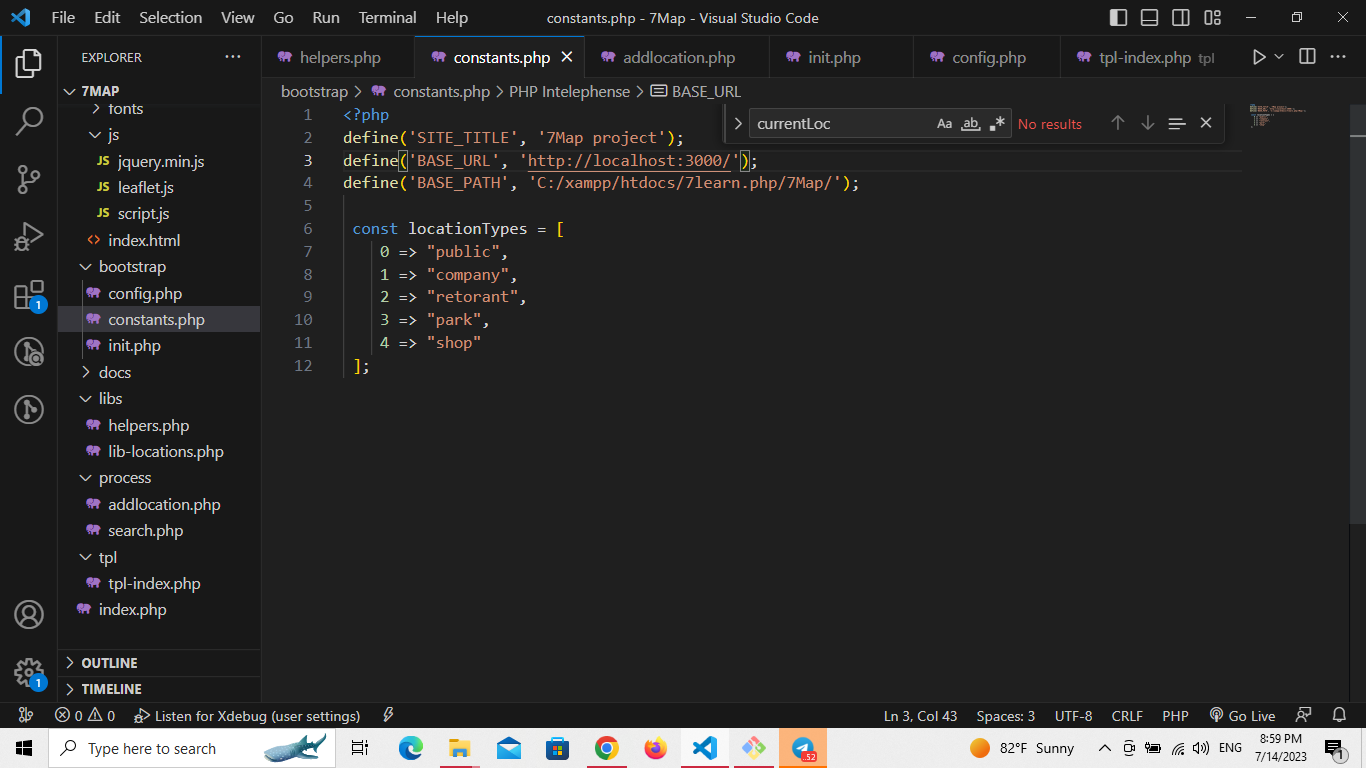This screenshot has height=768, width=1366.
Task: Open the Run and Debug view
Action: pyautogui.click(x=29, y=237)
